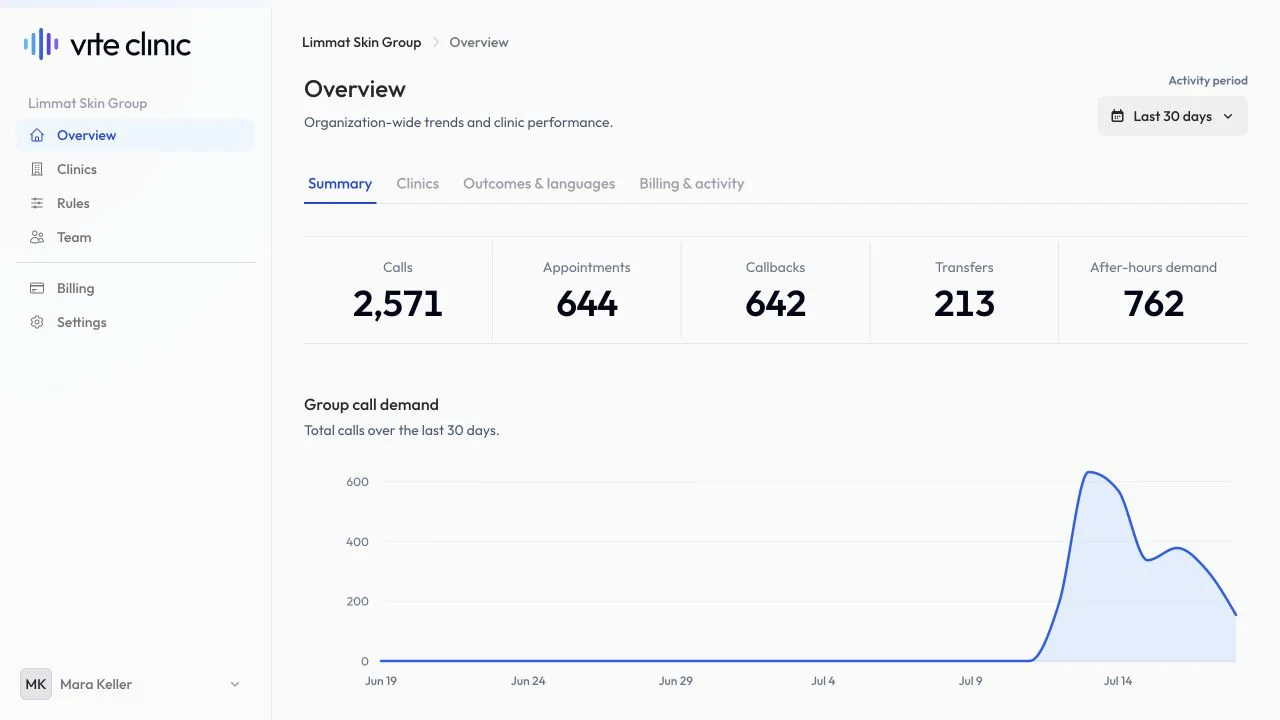
Task: Expand the Mara Keller account menu chevron
Action: 235,684
